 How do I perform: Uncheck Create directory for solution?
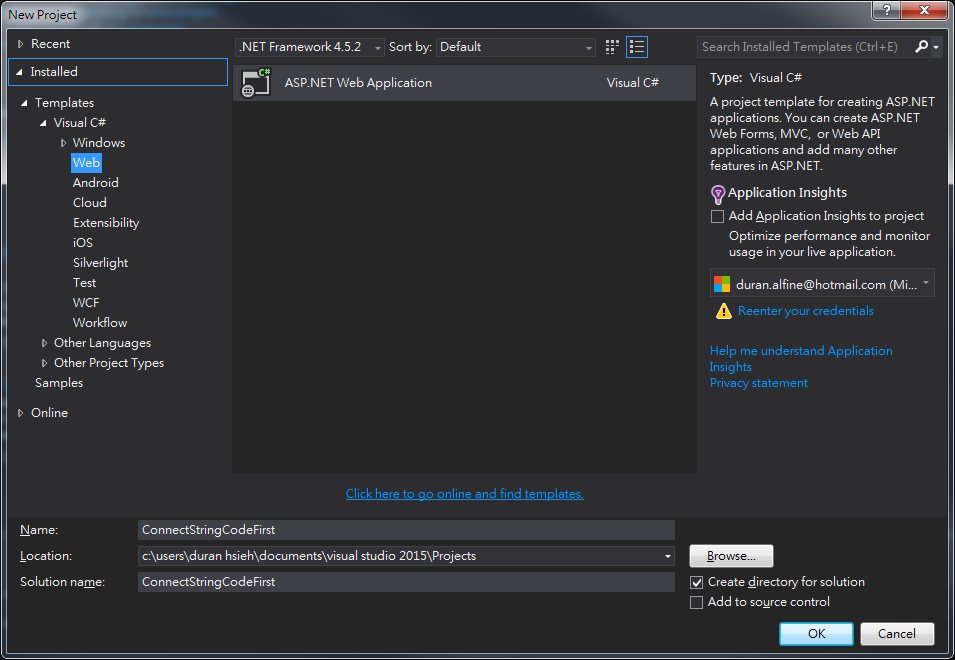click(x=696, y=583)
